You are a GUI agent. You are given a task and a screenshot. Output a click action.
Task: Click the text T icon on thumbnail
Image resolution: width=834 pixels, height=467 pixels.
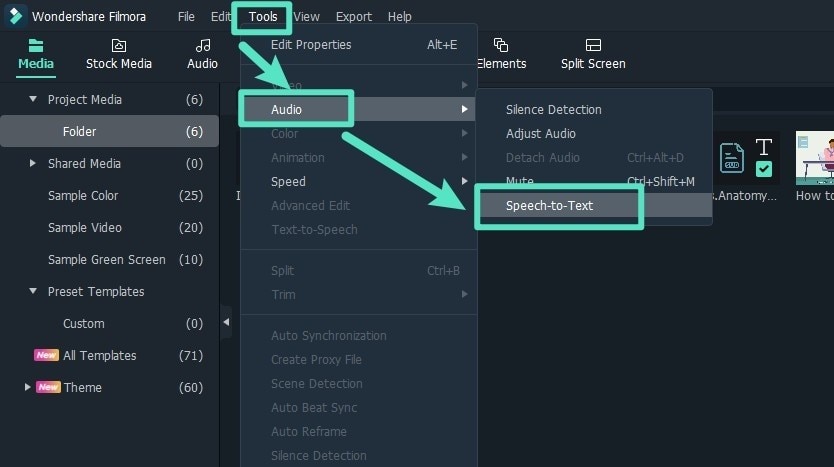pyautogui.click(x=764, y=147)
